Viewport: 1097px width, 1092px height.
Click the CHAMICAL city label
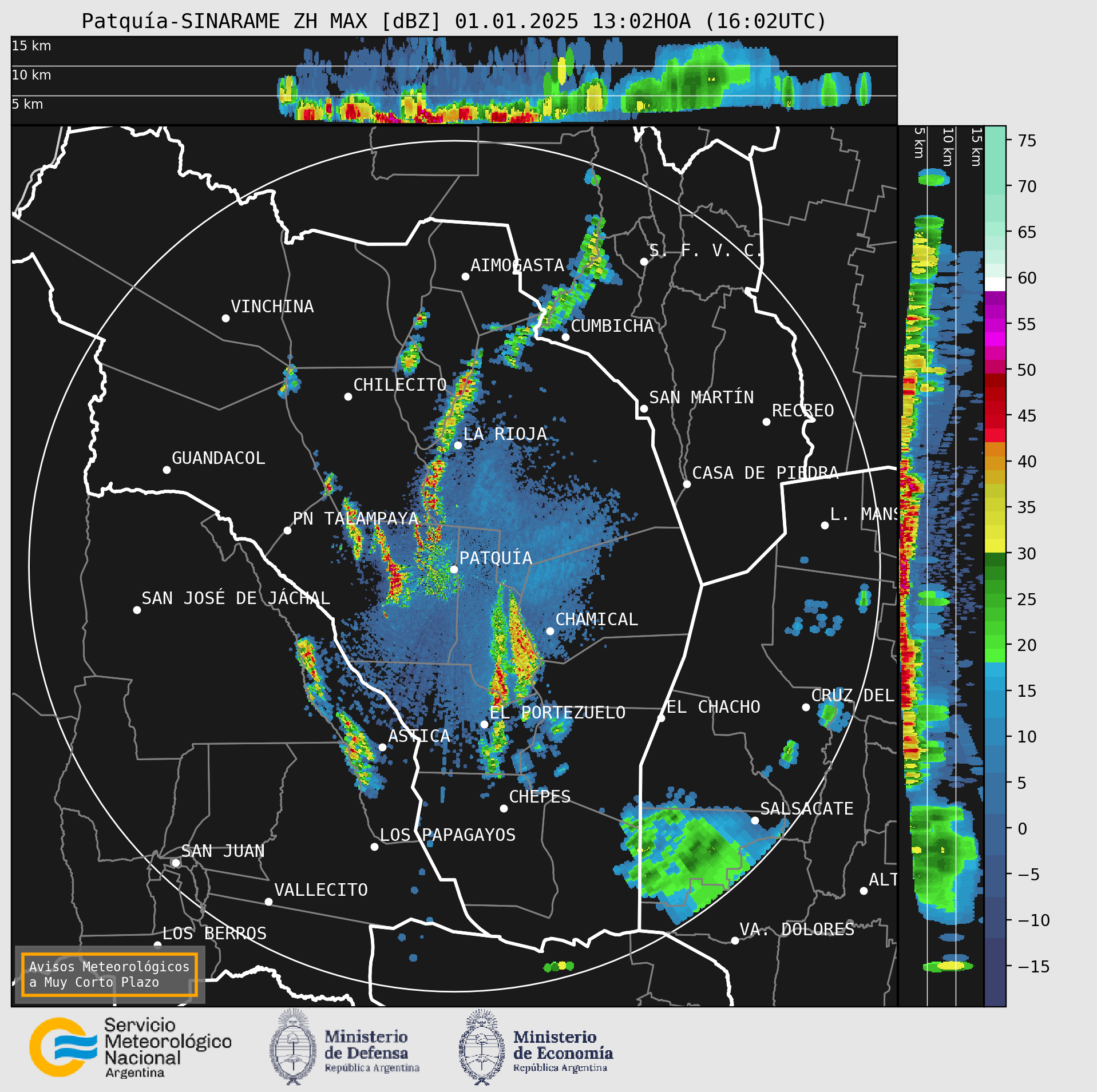597,620
